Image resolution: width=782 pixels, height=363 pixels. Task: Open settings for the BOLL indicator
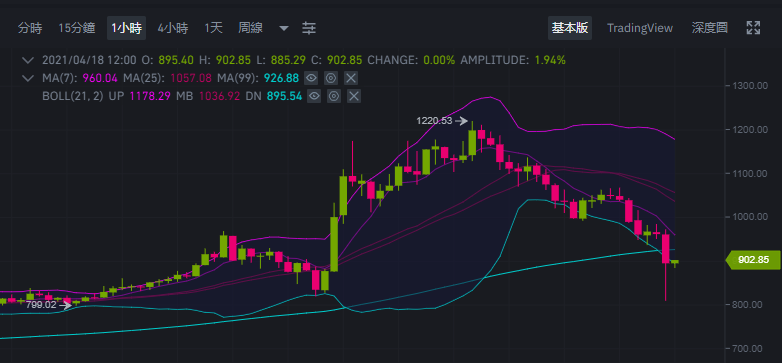pyautogui.click(x=334, y=96)
